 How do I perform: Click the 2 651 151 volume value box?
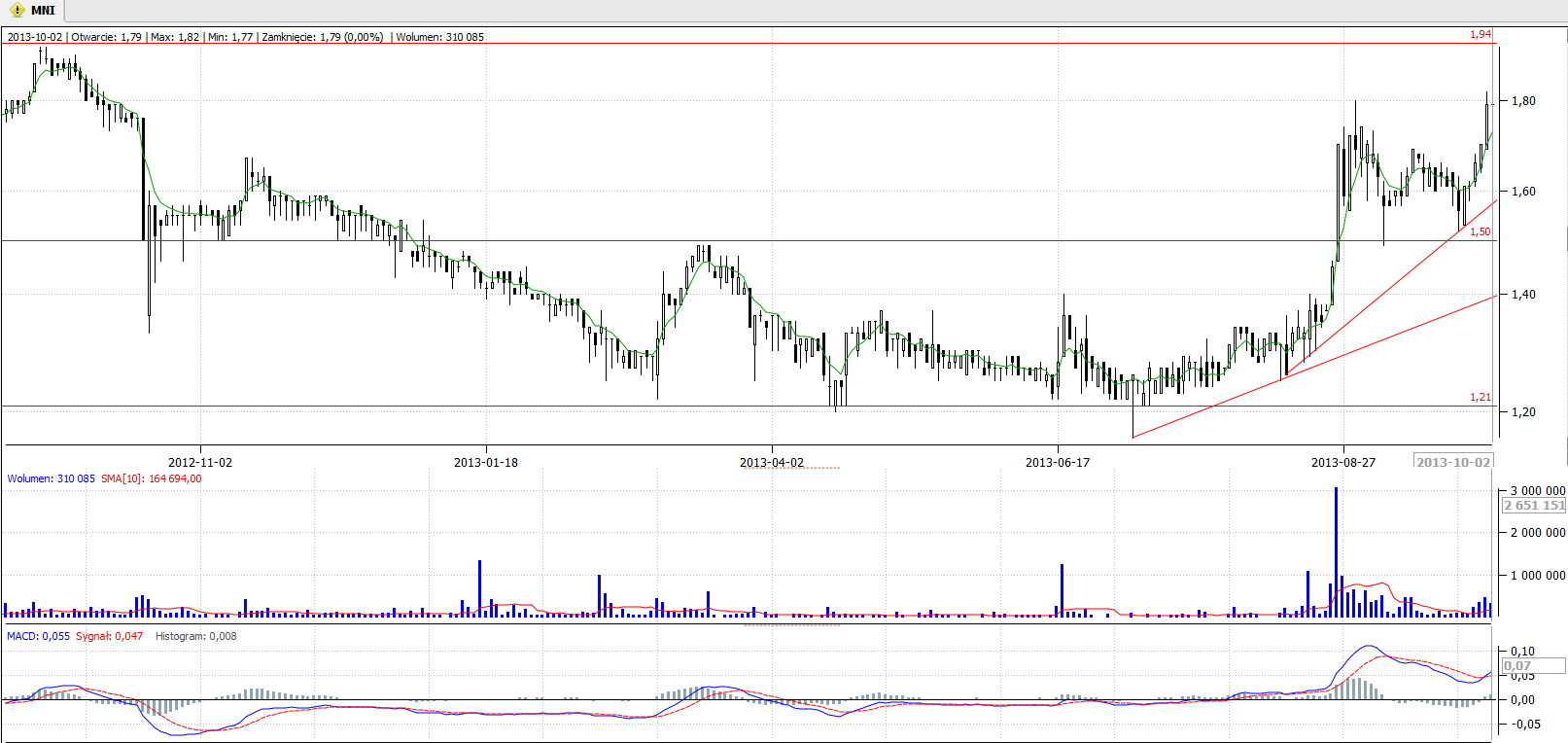pos(1534,505)
